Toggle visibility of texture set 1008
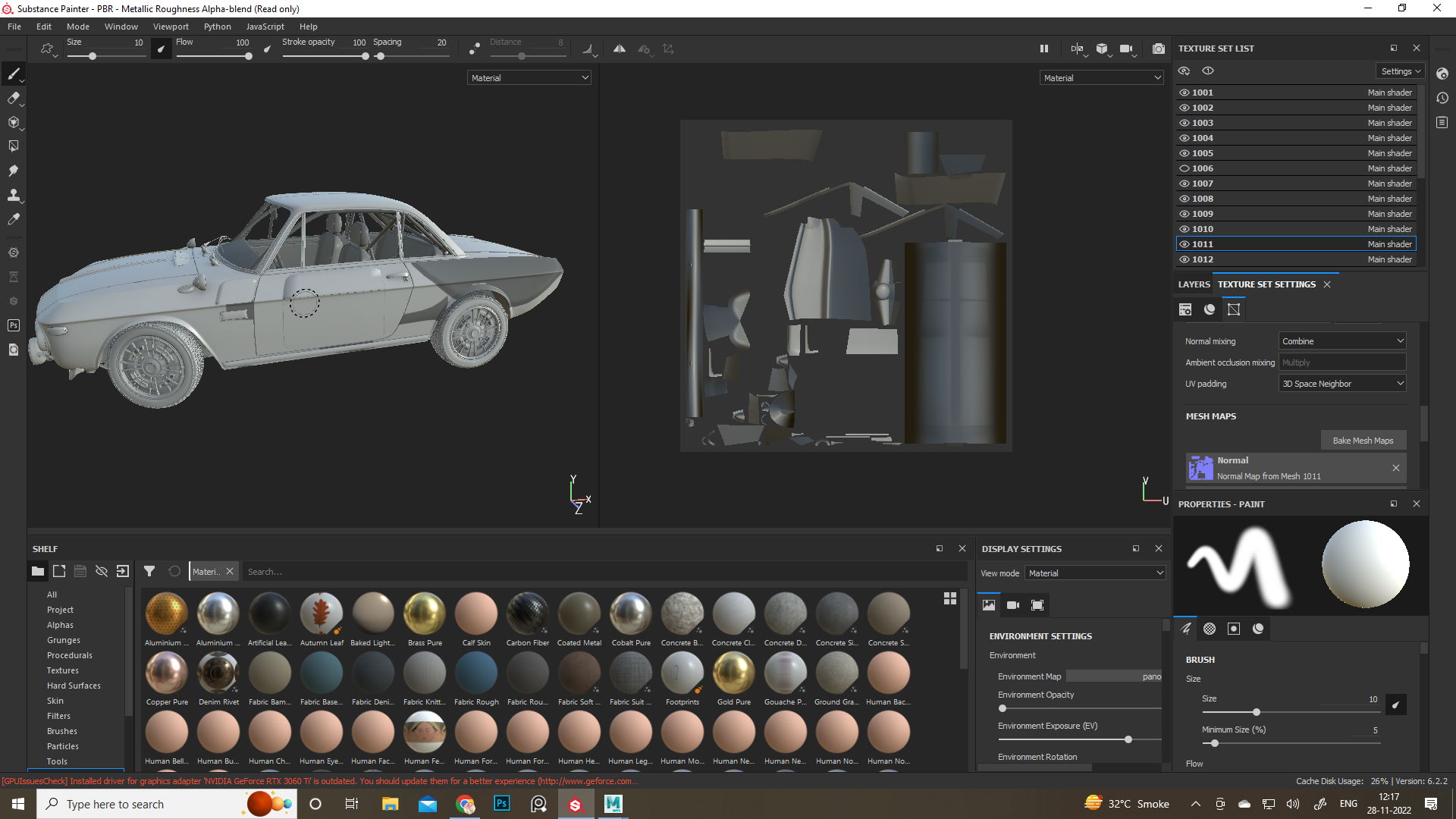 [1184, 199]
